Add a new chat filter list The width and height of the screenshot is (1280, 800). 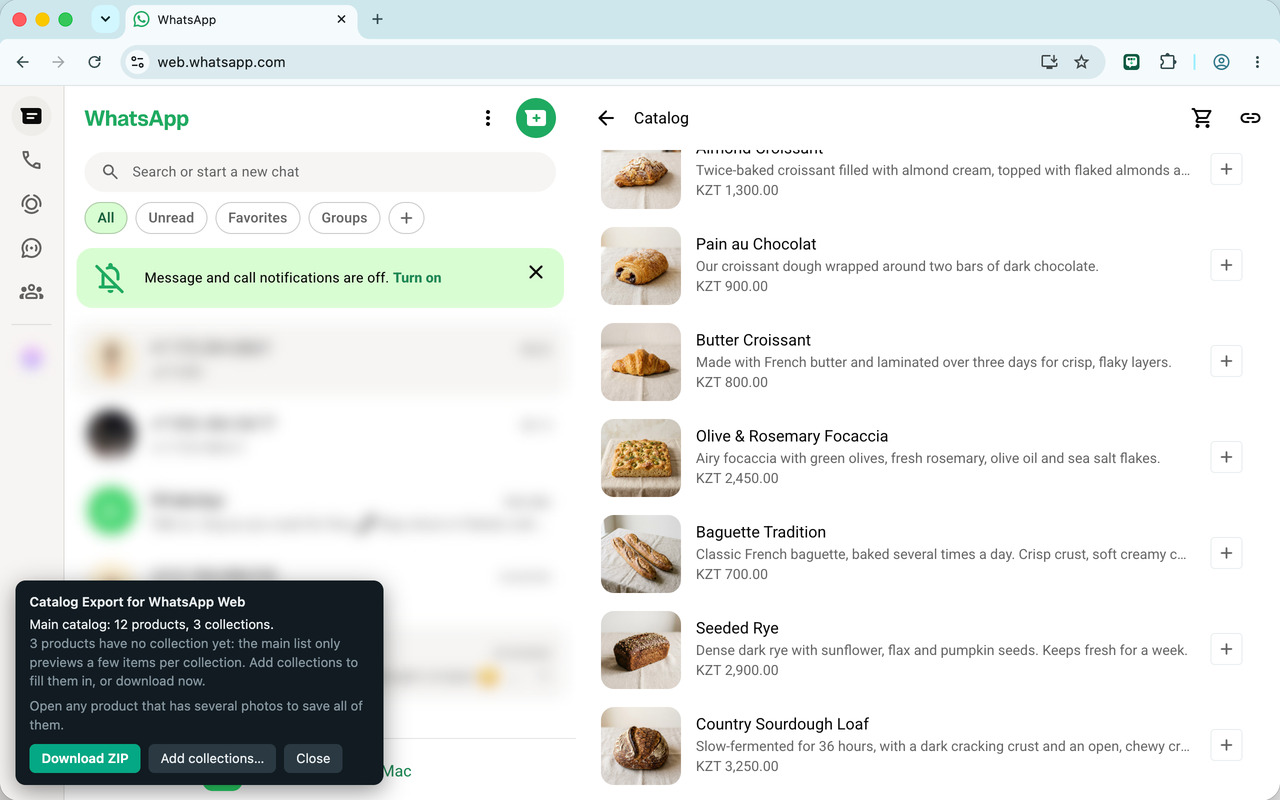(x=406, y=218)
